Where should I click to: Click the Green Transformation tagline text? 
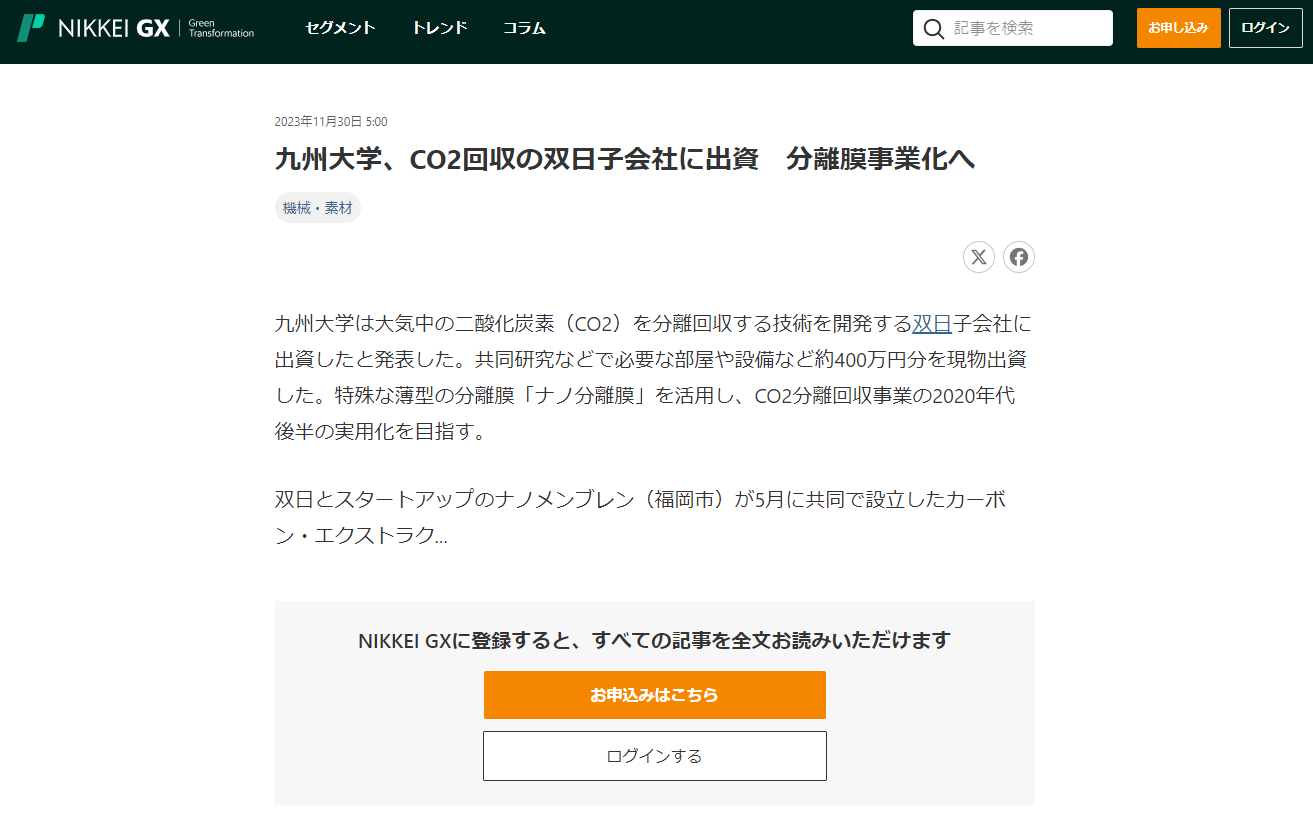221,28
